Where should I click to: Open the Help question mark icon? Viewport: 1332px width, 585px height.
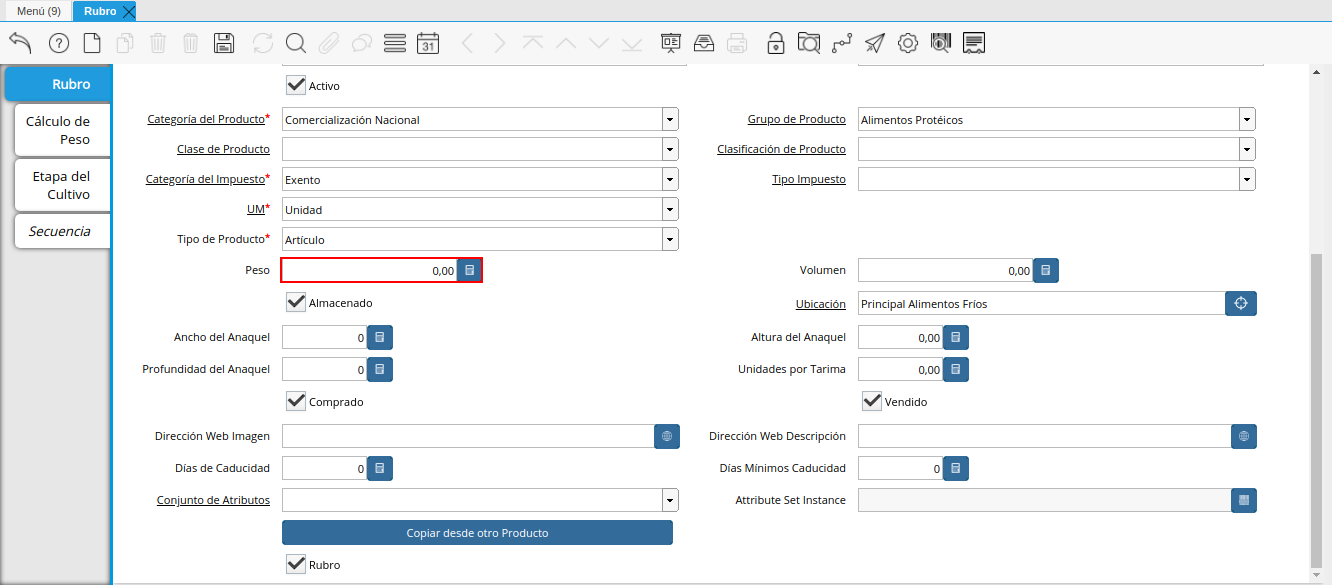(x=59, y=43)
